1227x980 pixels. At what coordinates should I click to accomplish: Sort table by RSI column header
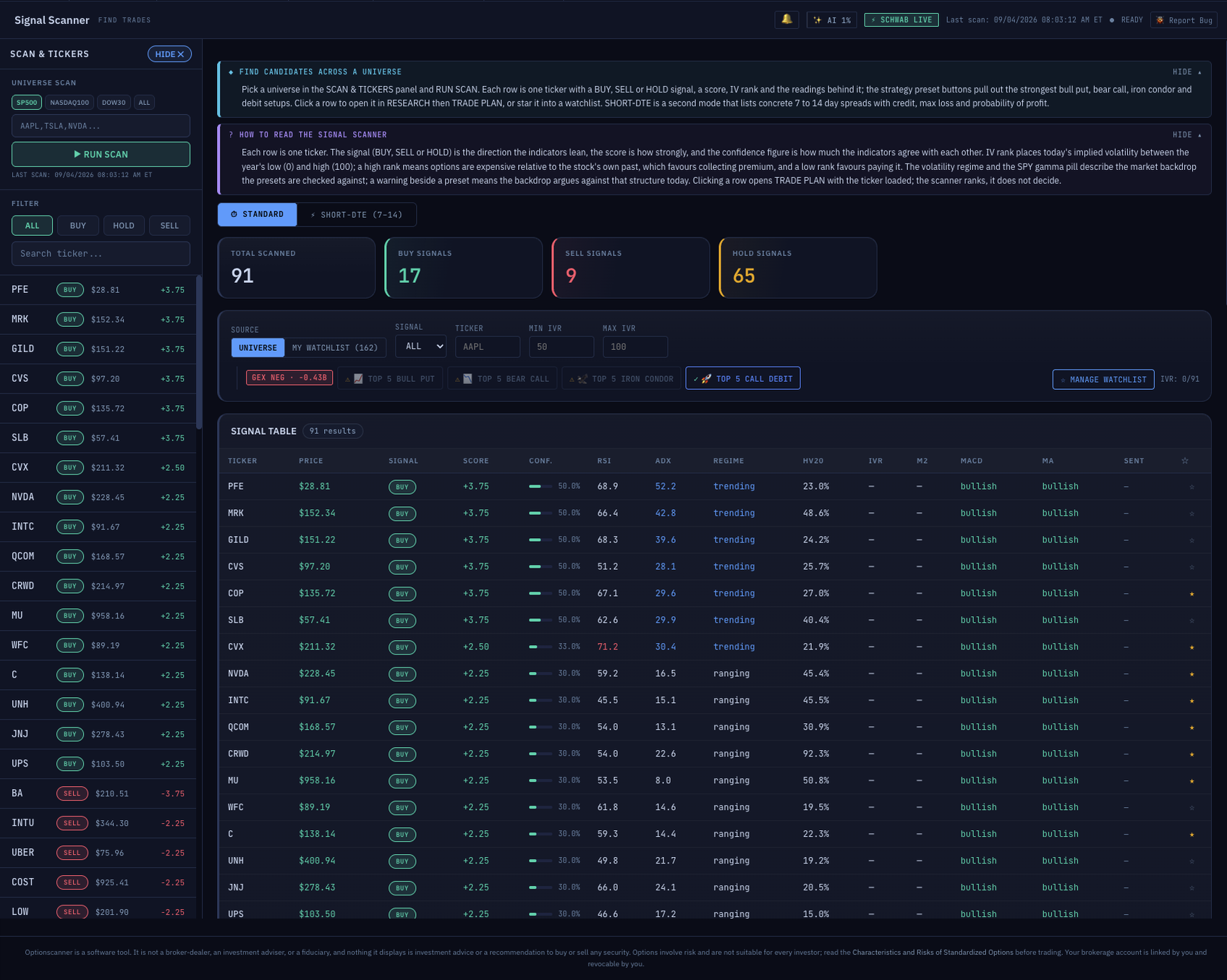pyautogui.click(x=604, y=461)
